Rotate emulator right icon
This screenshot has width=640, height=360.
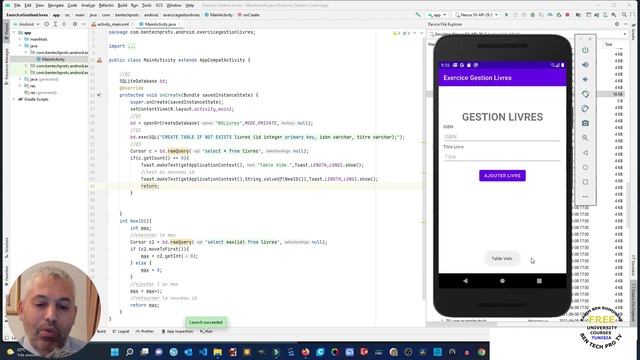585,109
